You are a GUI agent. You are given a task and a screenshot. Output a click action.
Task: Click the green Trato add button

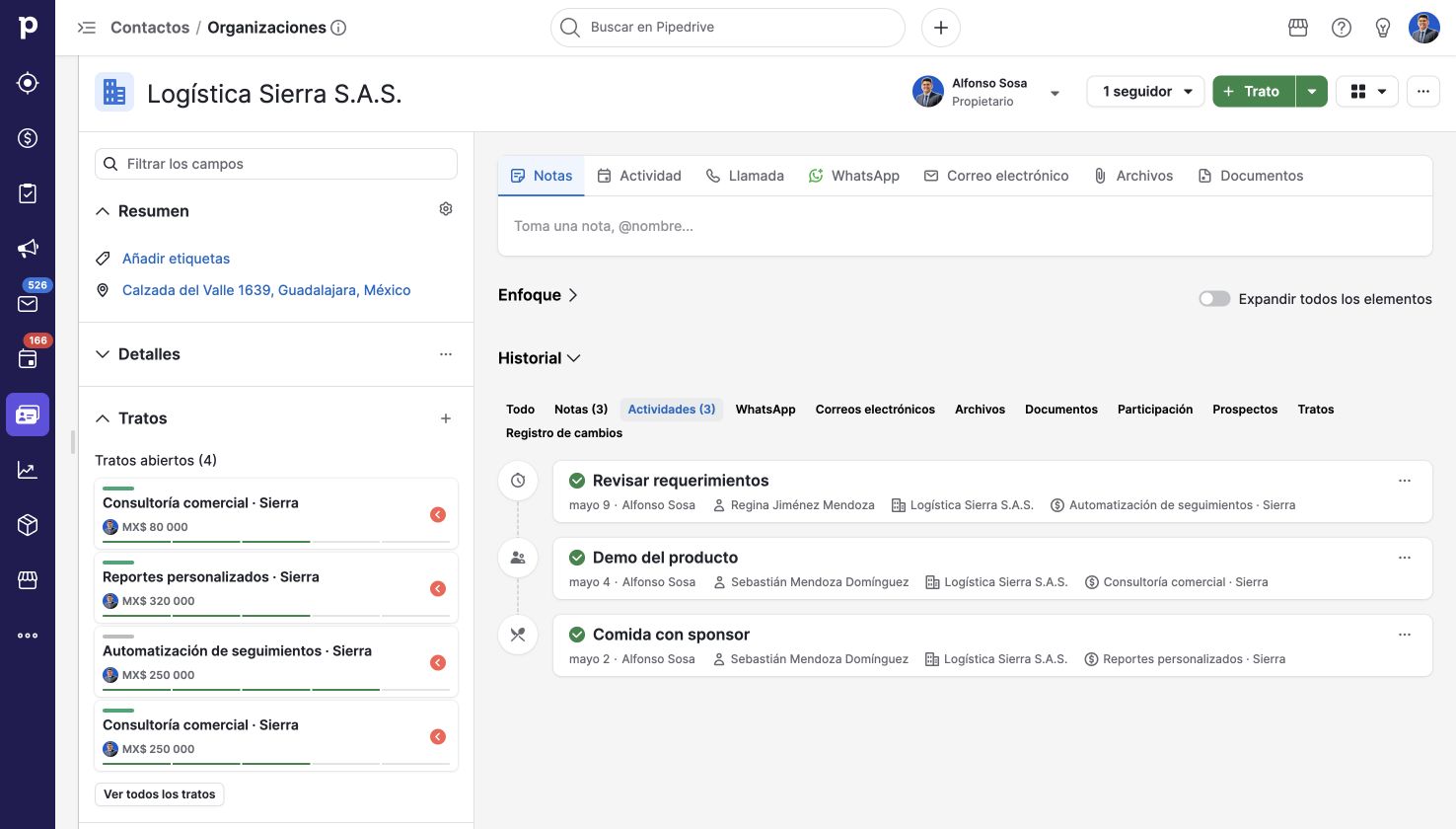1253,92
